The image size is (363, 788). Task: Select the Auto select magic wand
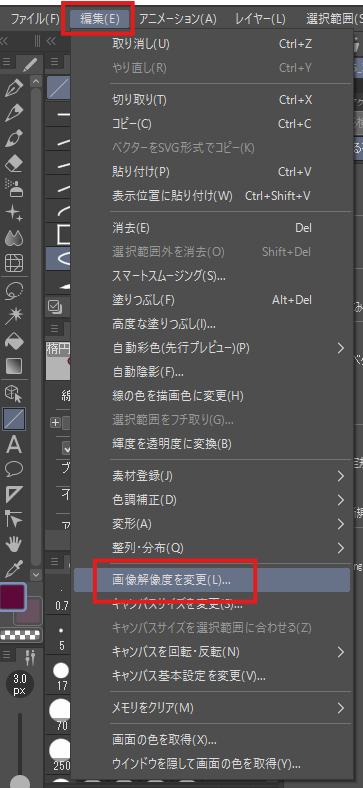point(14,317)
